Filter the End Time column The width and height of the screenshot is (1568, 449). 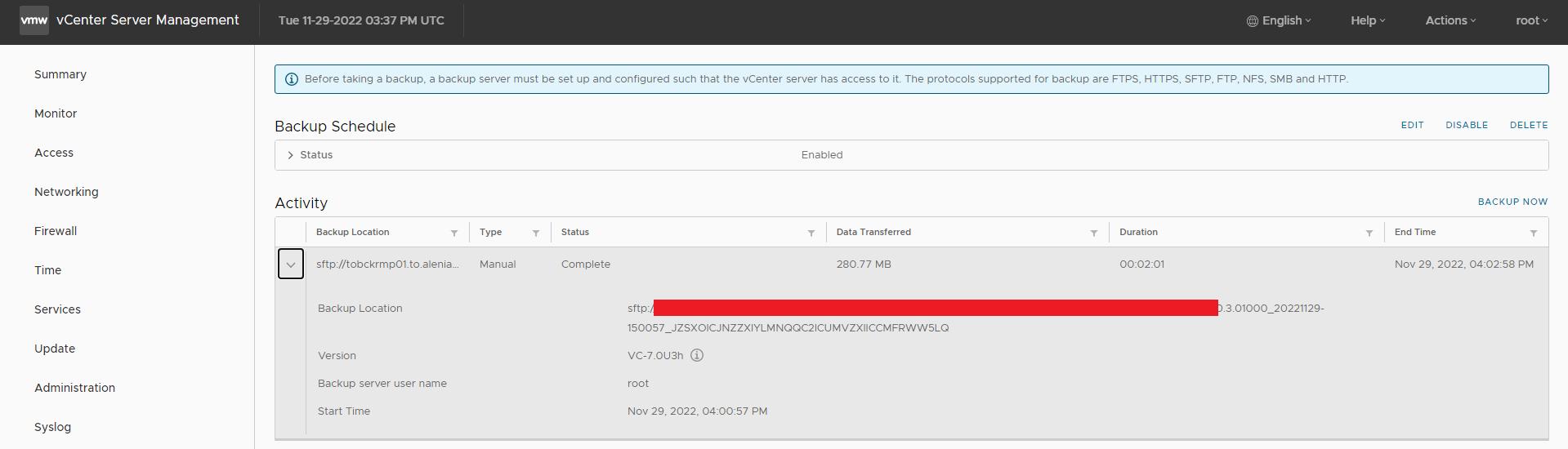click(x=1534, y=233)
